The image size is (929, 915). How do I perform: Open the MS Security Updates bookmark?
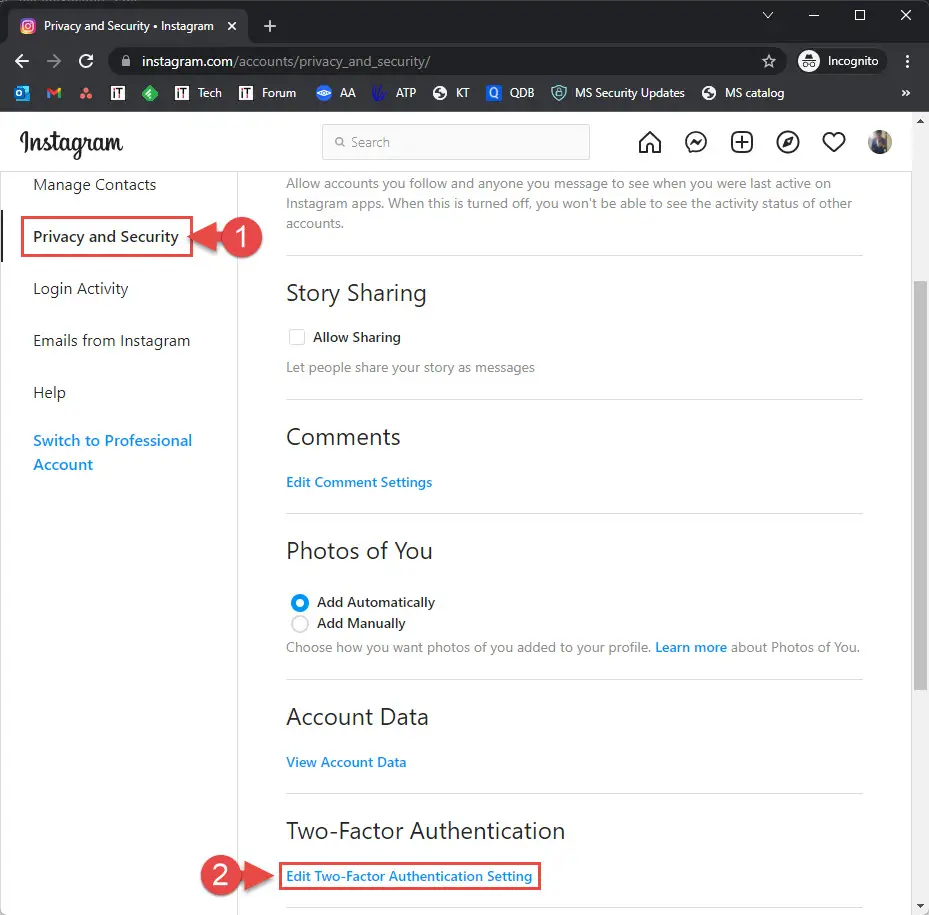click(x=618, y=93)
